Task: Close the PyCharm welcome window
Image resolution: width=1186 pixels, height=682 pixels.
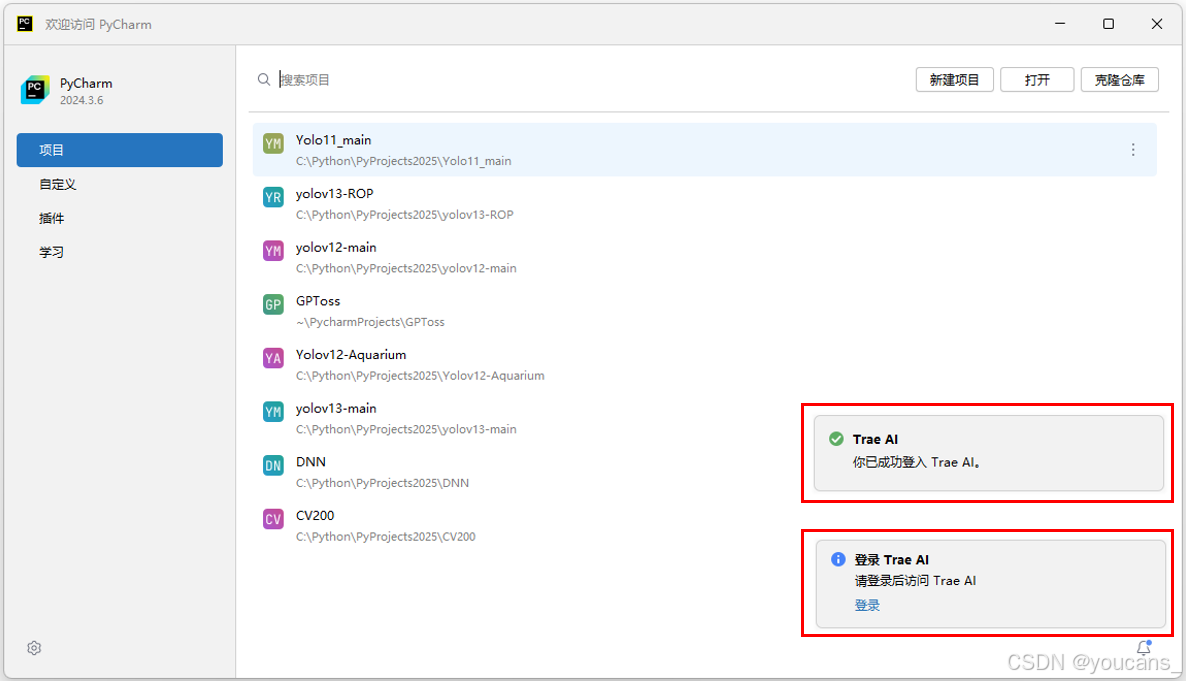Action: pyautogui.click(x=1157, y=23)
